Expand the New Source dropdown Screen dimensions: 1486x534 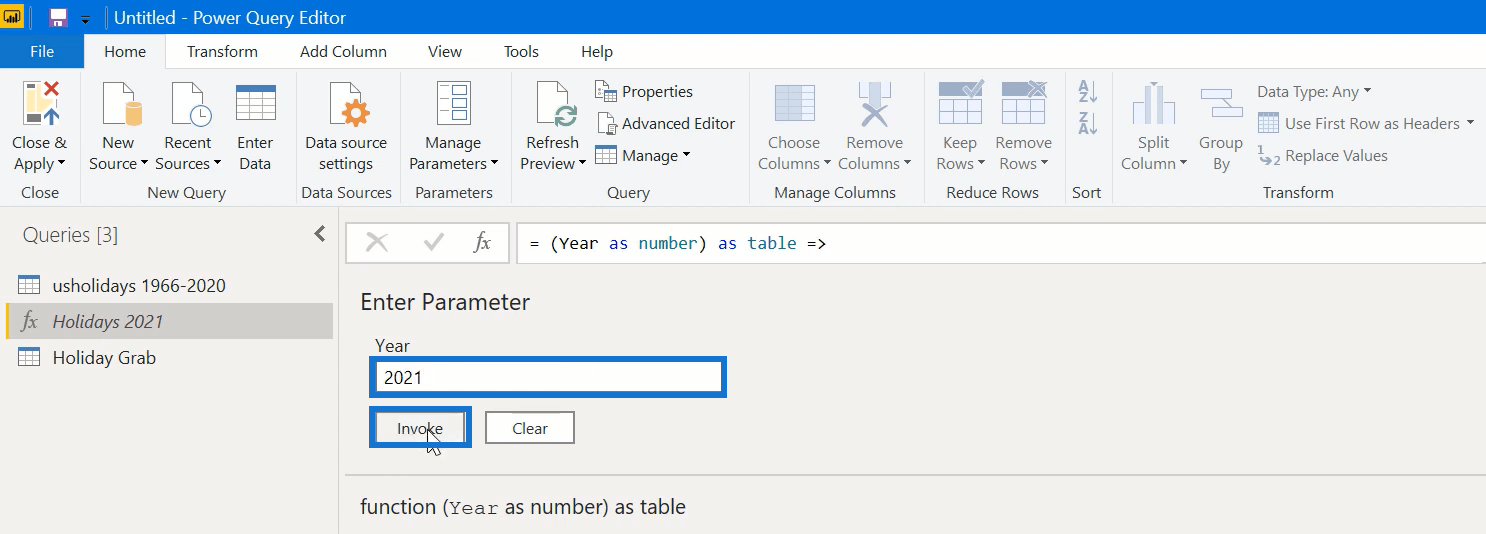(x=144, y=164)
